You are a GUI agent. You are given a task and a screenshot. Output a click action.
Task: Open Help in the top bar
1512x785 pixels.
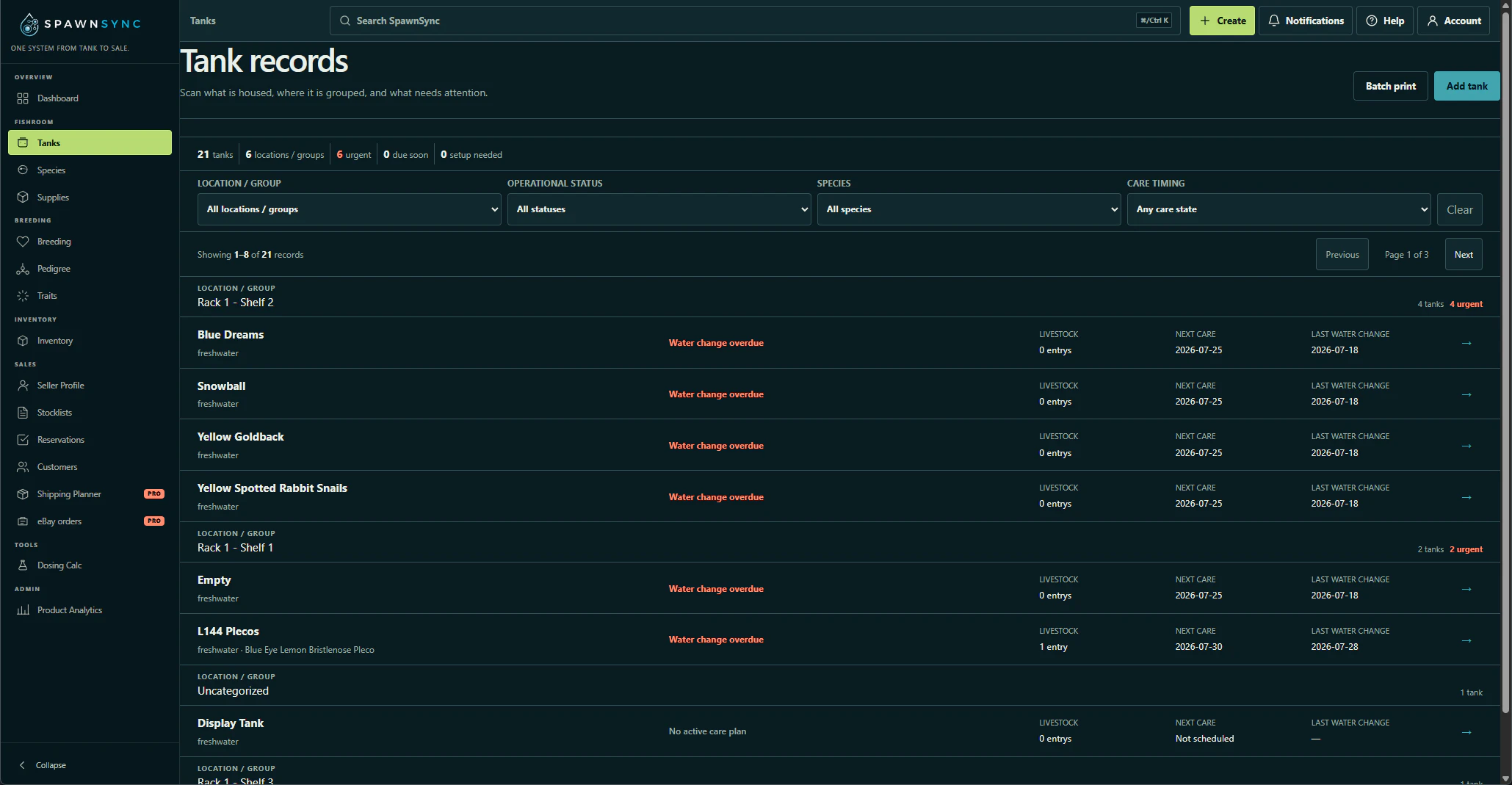(x=1384, y=21)
